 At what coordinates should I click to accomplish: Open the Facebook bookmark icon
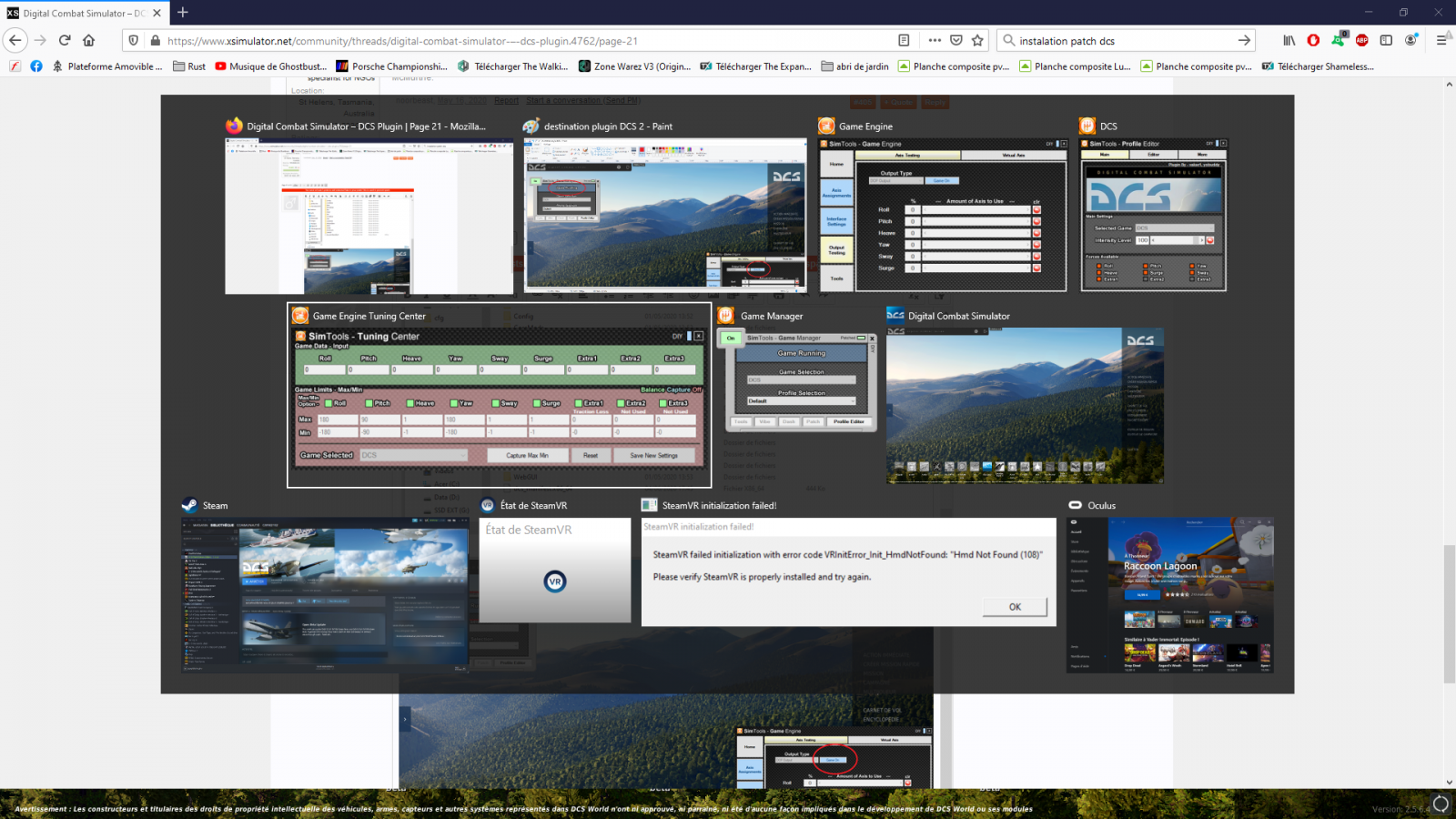tap(36, 66)
